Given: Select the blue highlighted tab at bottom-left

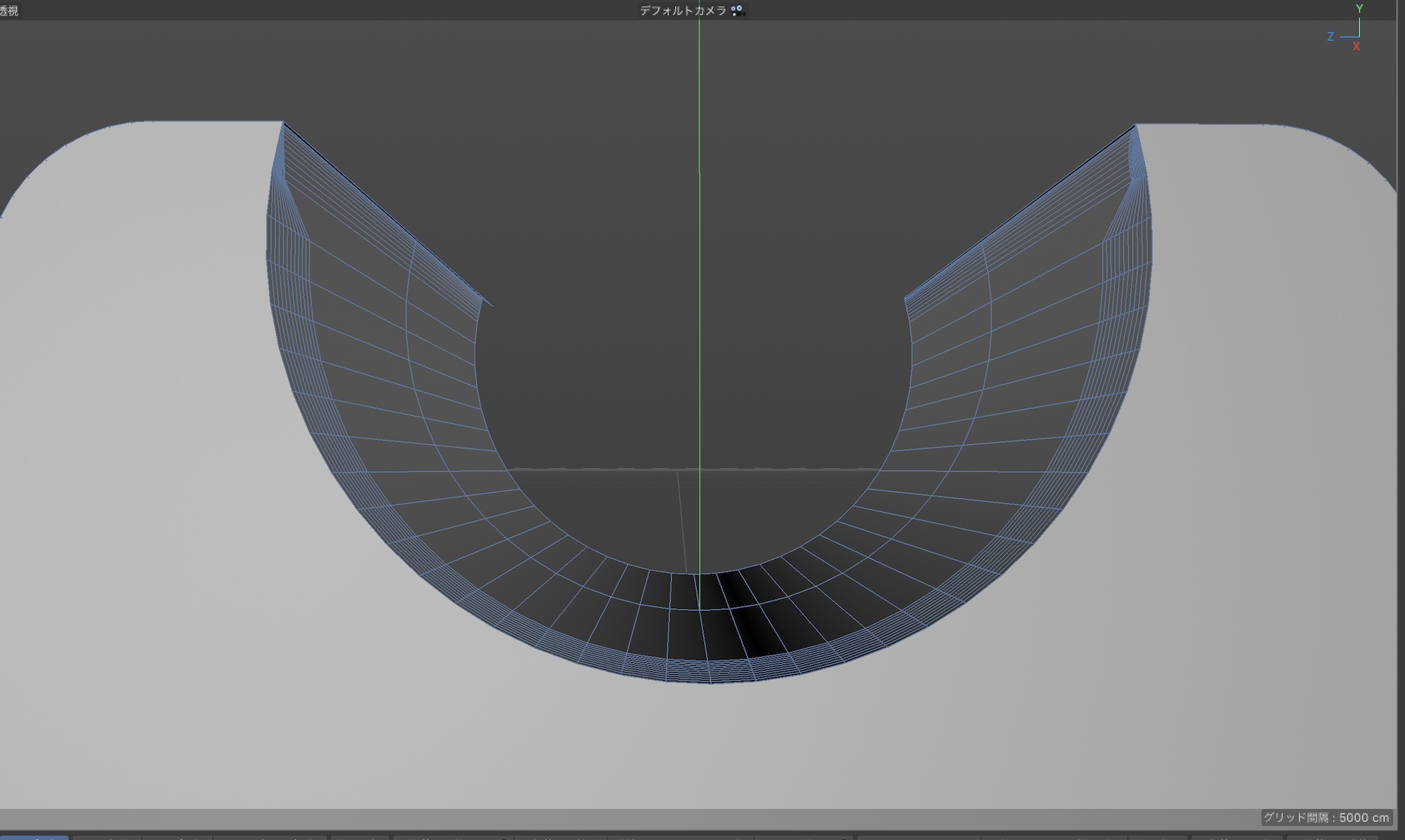Looking at the screenshot, I should click(34, 837).
